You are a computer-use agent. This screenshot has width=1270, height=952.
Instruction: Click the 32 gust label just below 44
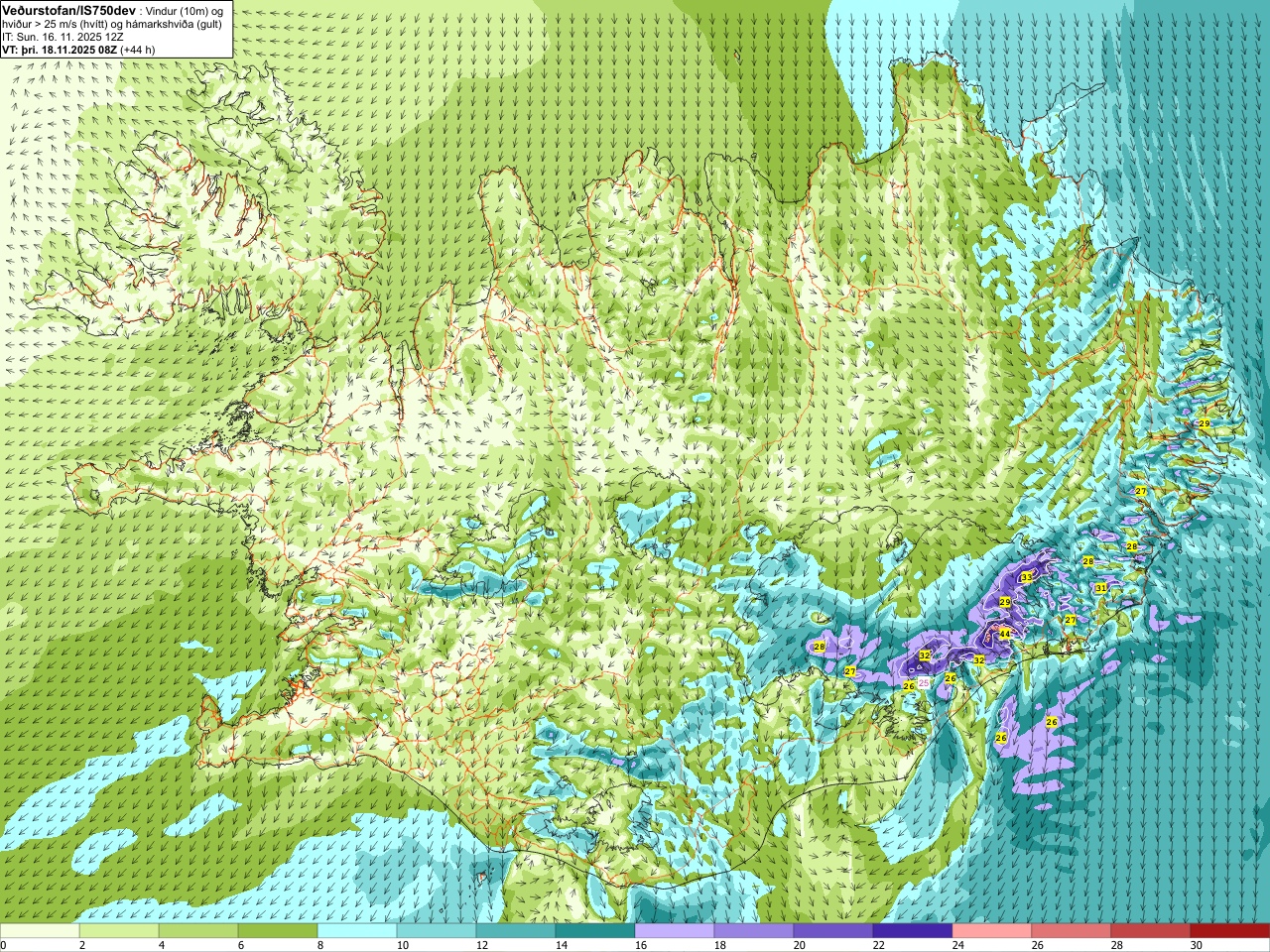coord(978,659)
